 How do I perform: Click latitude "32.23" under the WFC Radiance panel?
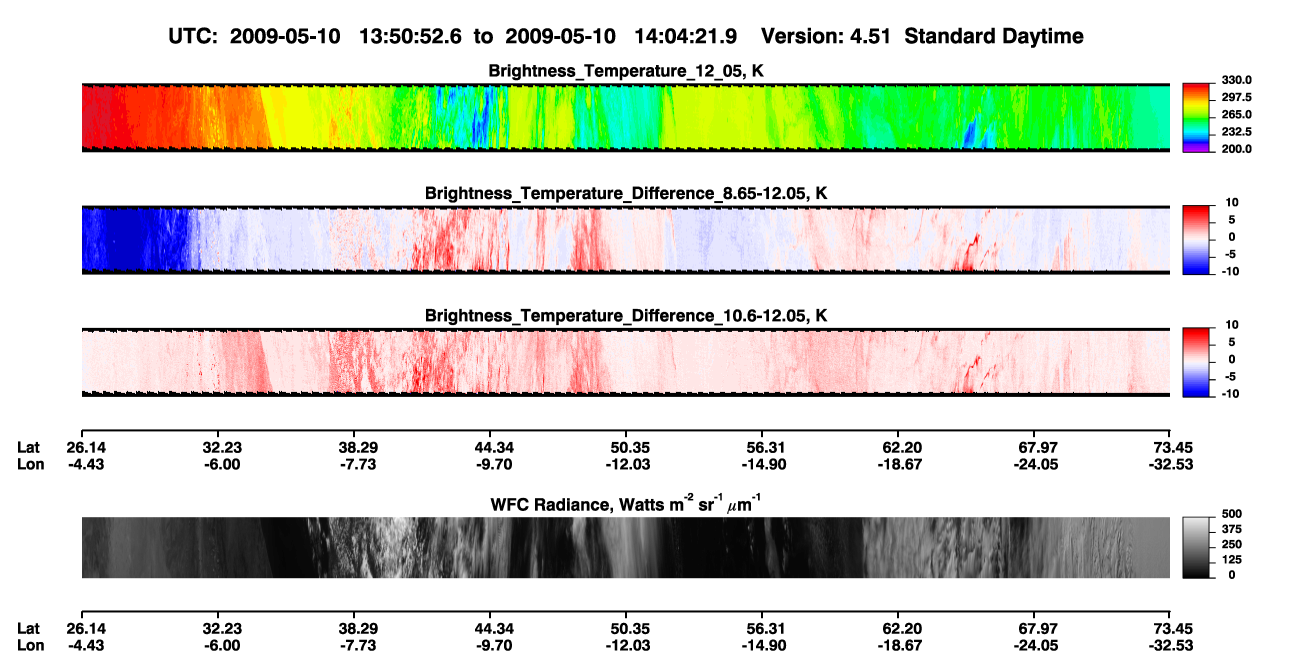click(x=222, y=628)
